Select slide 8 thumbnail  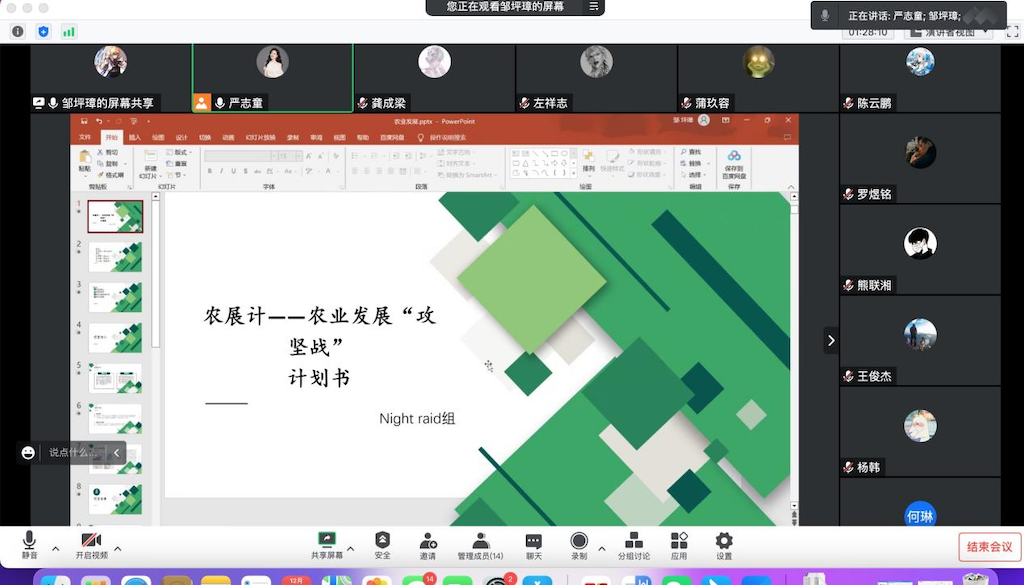[115, 499]
